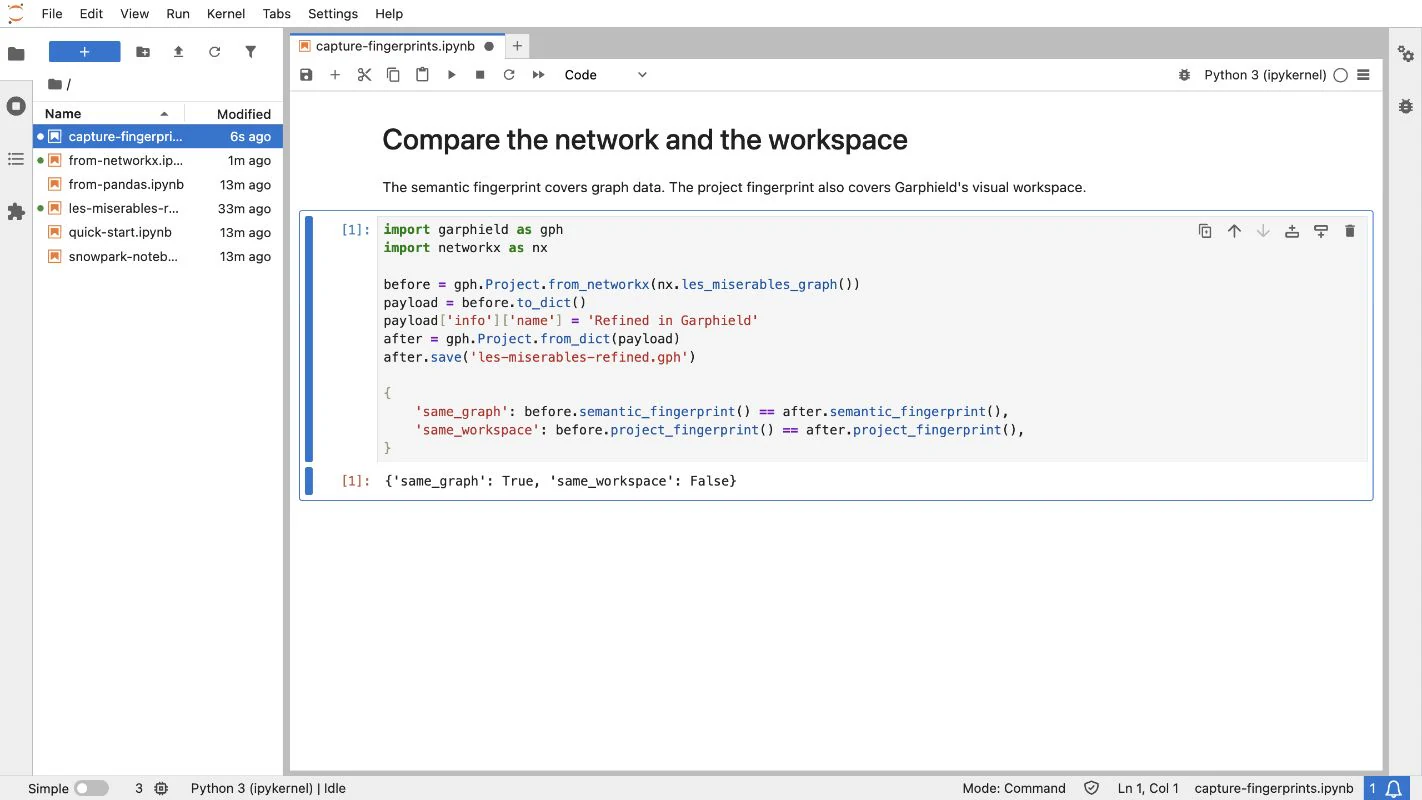The height and width of the screenshot is (800, 1422).
Task: Expand the Code cell type dropdown
Action: point(606,75)
